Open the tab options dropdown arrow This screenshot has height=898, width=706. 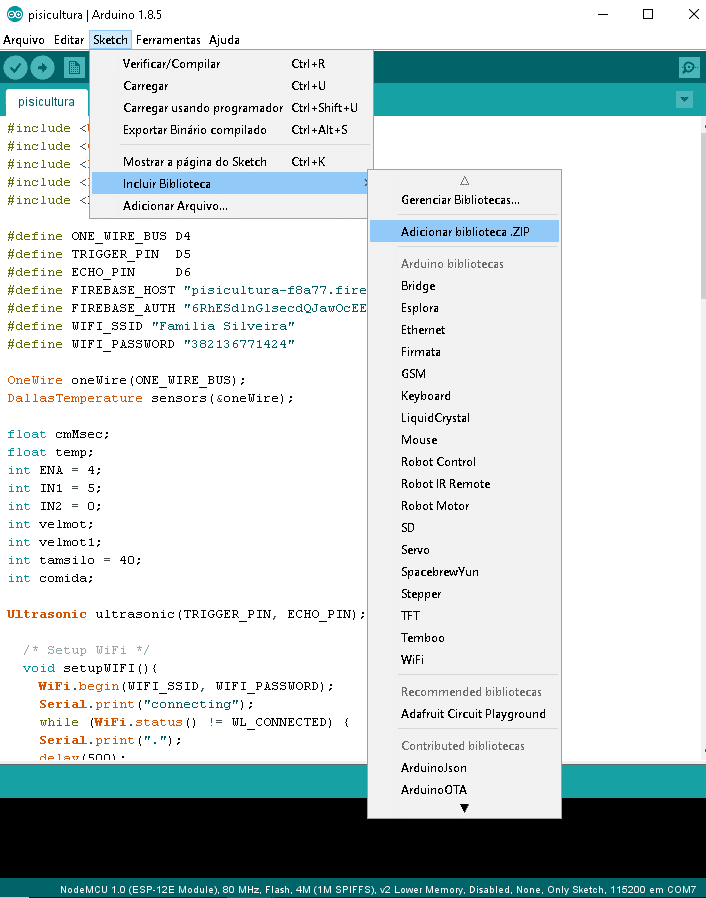tap(684, 100)
